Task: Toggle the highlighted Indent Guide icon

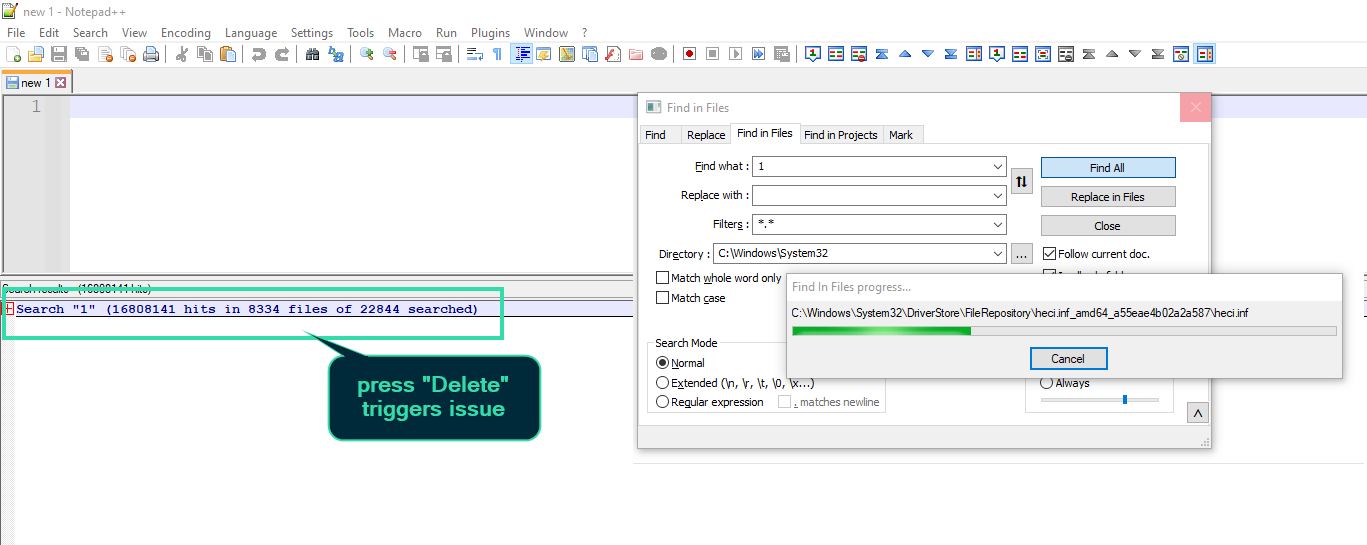Action: point(521,54)
